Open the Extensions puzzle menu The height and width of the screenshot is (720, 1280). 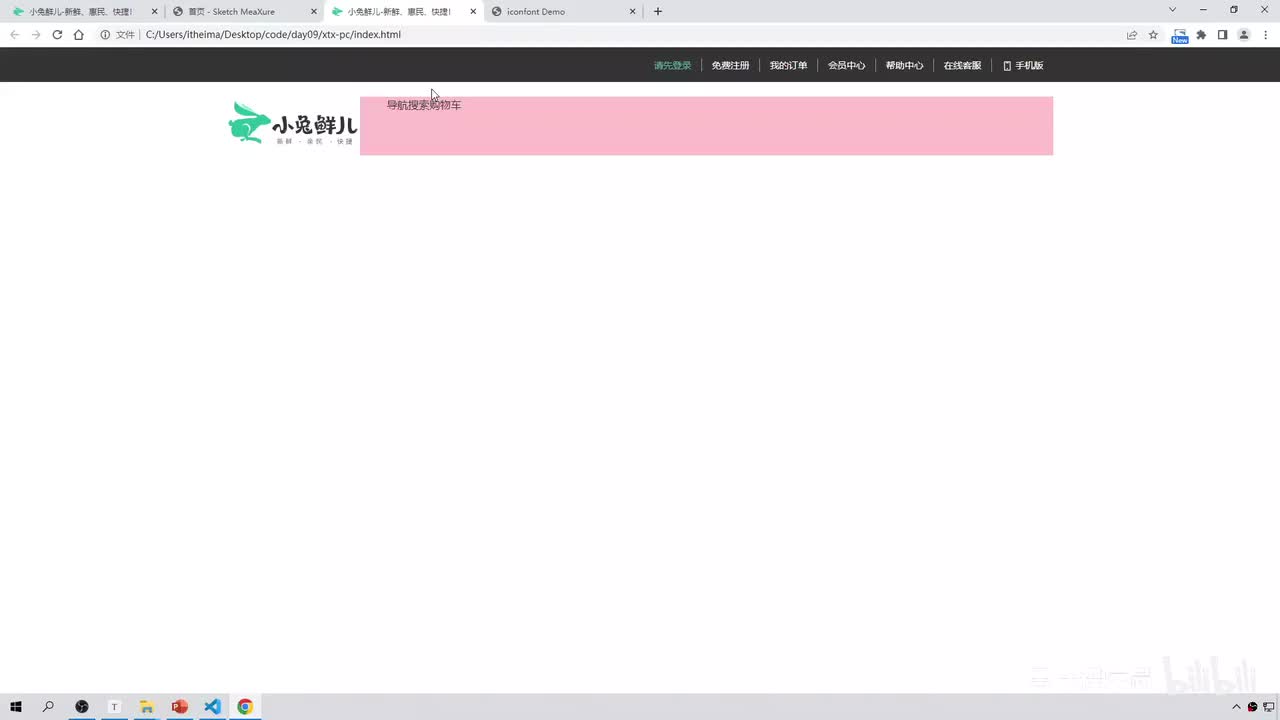[x=1201, y=34]
